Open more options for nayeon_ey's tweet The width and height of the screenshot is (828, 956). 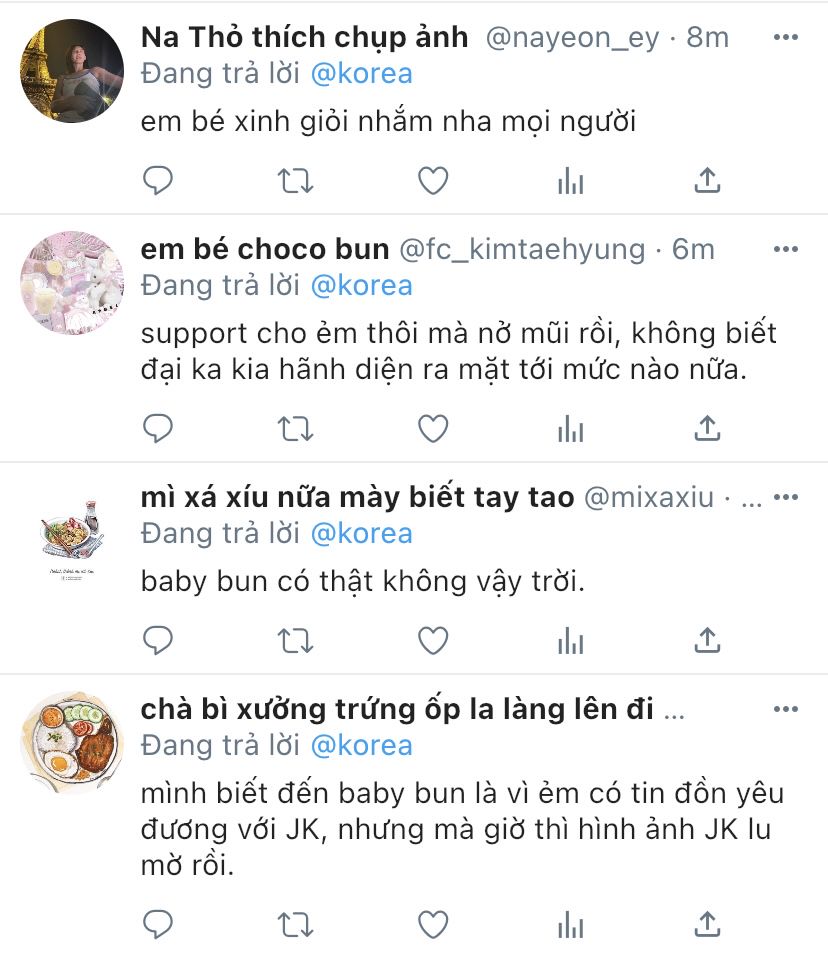(x=785, y=37)
